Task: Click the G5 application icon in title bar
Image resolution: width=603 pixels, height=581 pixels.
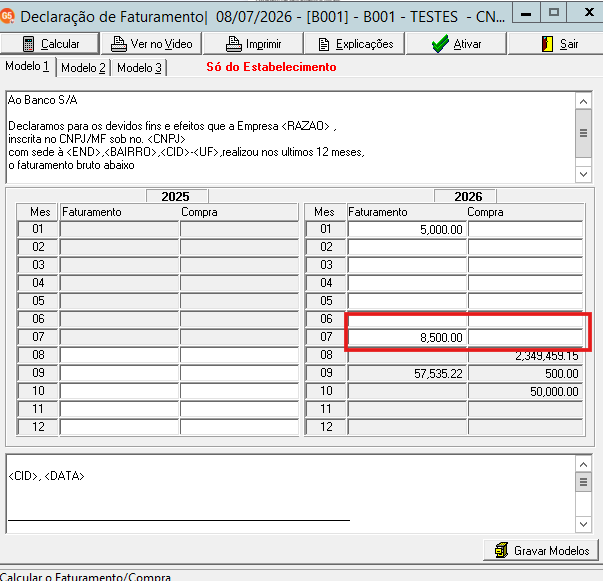Action: coord(7,16)
